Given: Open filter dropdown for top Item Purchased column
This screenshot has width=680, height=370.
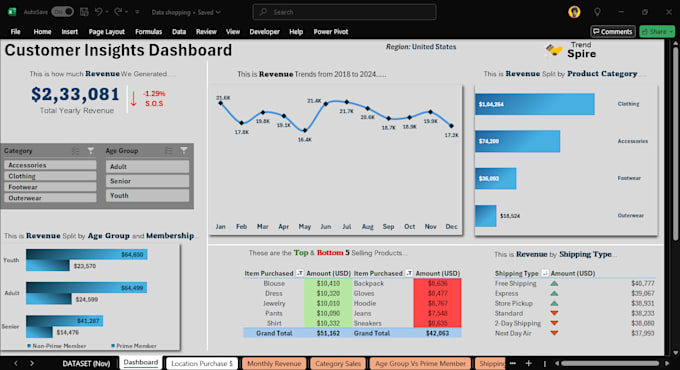Looking at the screenshot, I should coord(300,273).
